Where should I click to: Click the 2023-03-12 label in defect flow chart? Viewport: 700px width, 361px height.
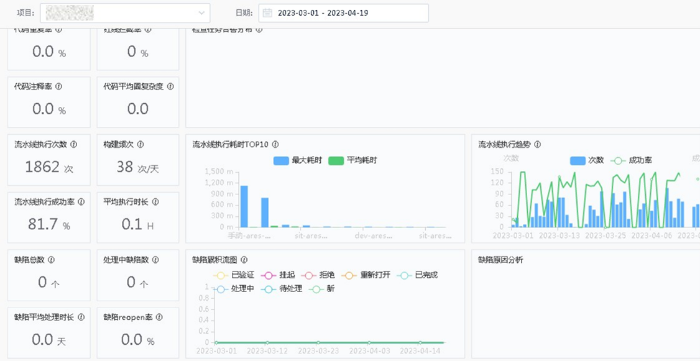267,351
